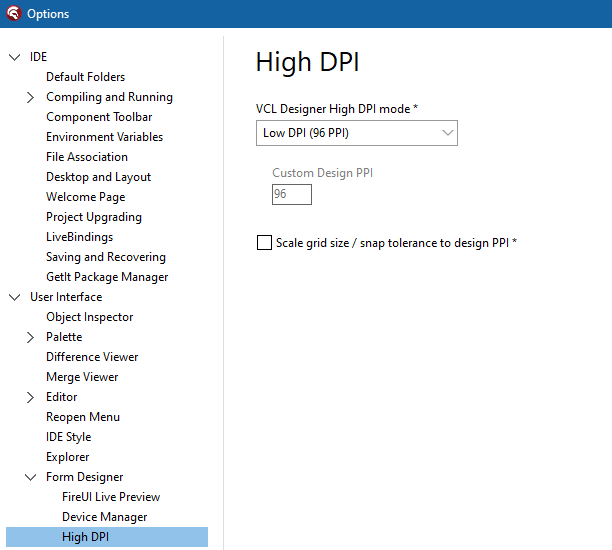Open Project Upgrading options
The image size is (612, 550).
[x=94, y=217]
